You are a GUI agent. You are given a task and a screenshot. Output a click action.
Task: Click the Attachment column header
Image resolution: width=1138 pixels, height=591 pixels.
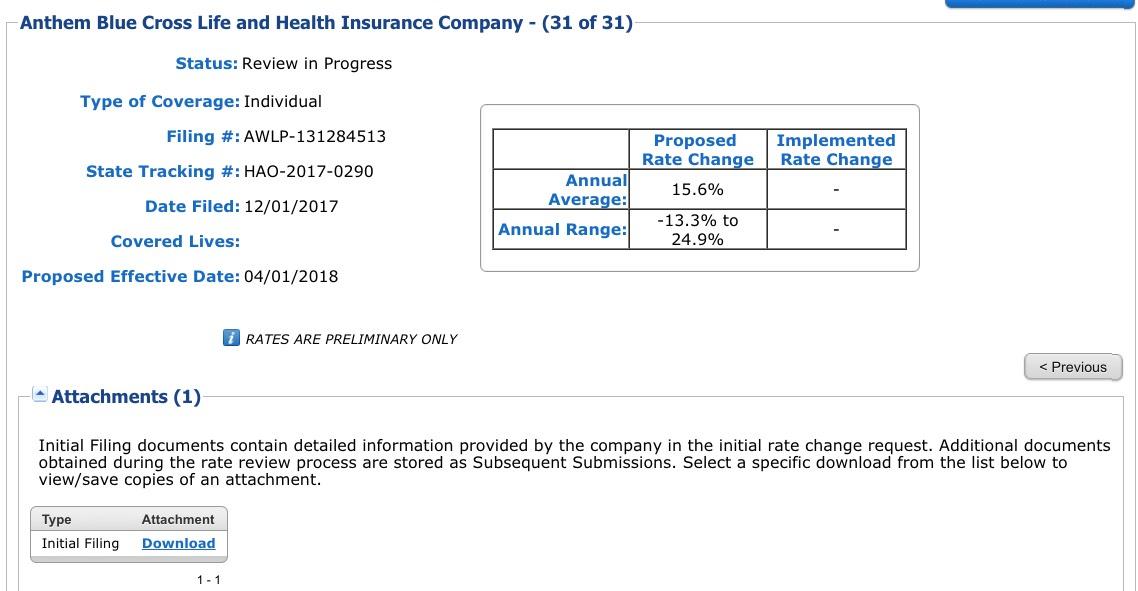tap(178, 519)
